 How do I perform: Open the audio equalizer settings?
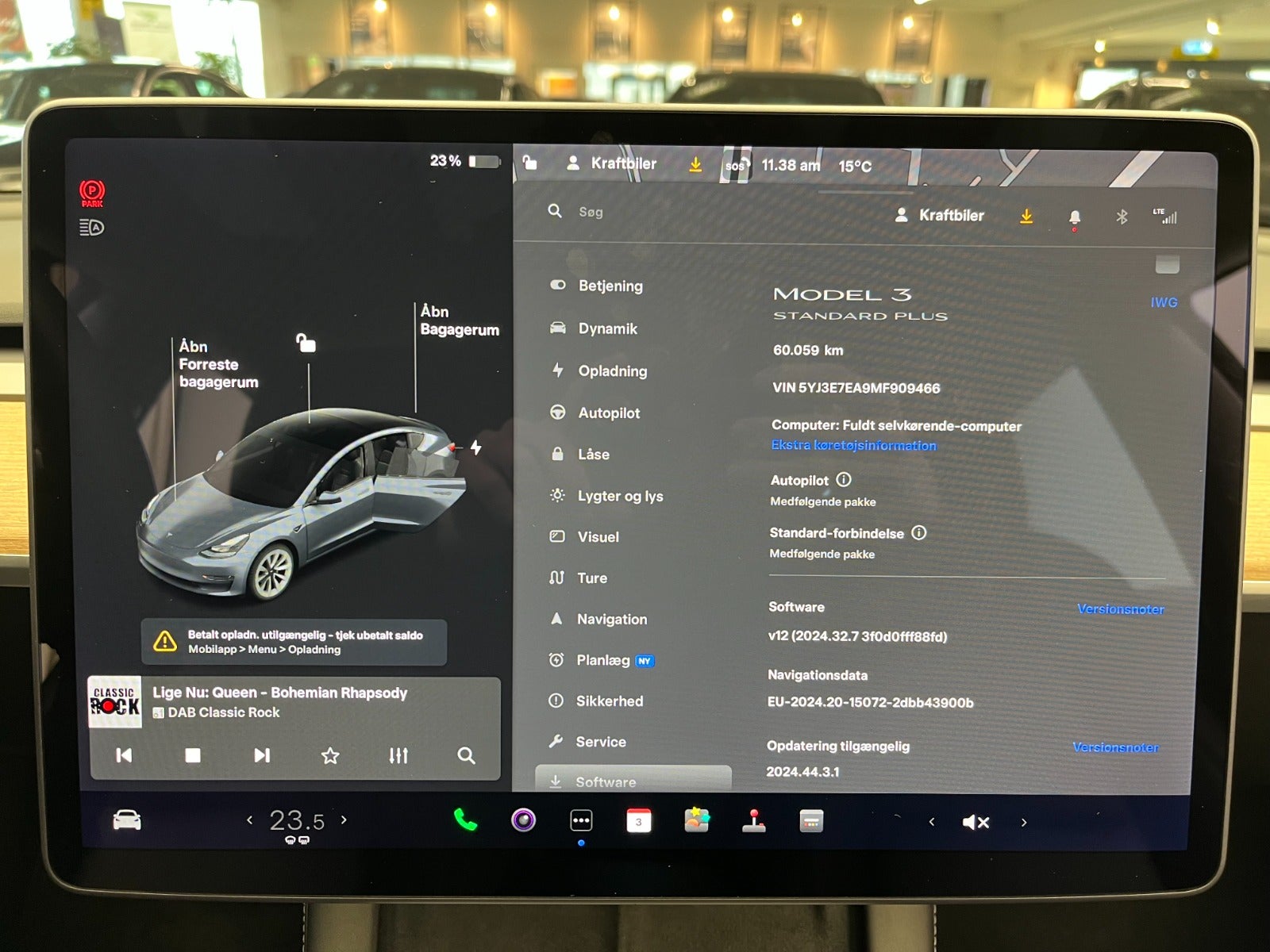(398, 755)
